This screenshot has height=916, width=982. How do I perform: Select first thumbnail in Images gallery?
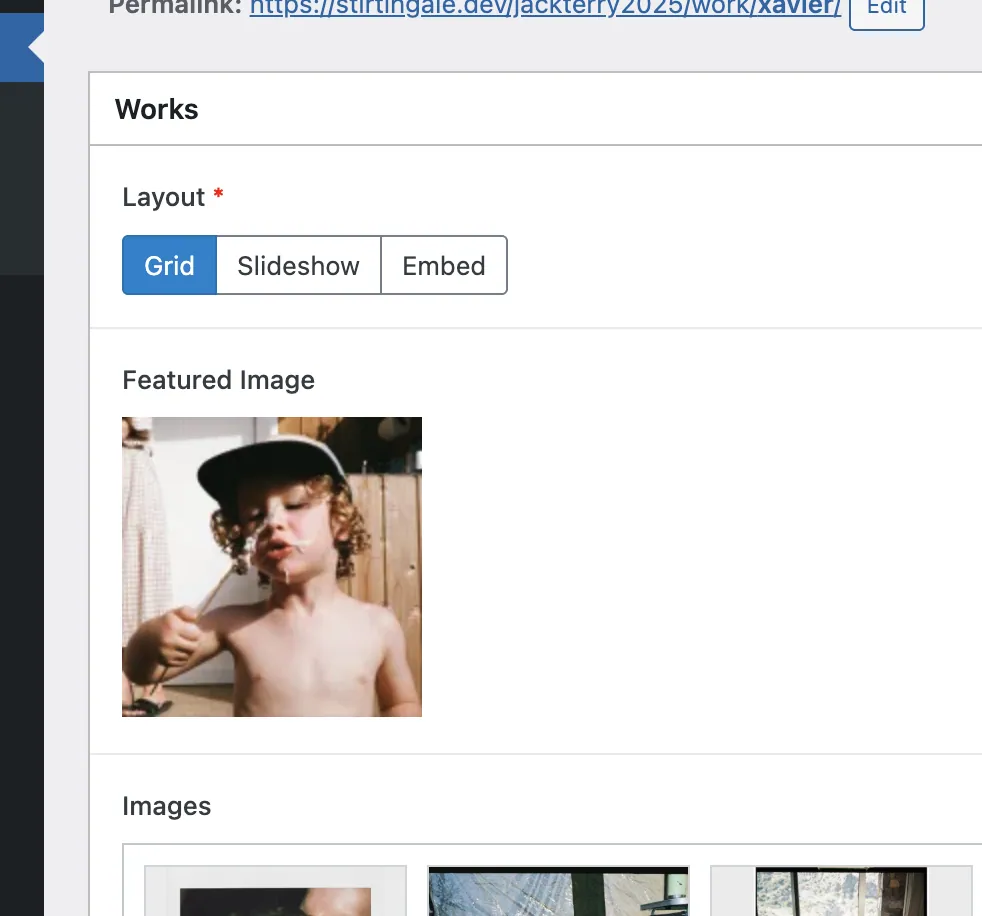coord(275,893)
